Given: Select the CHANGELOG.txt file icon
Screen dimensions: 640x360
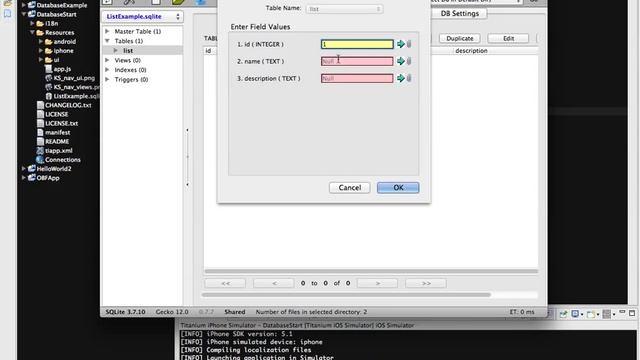Looking at the screenshot, I should 40,105.
